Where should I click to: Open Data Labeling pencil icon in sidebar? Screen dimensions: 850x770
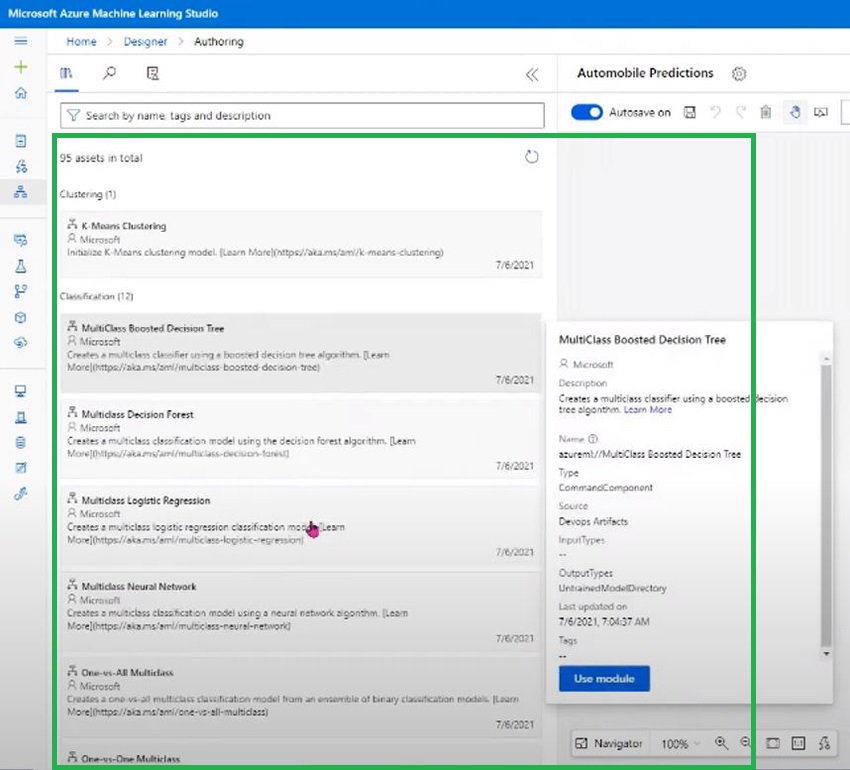tap(21, 467)
